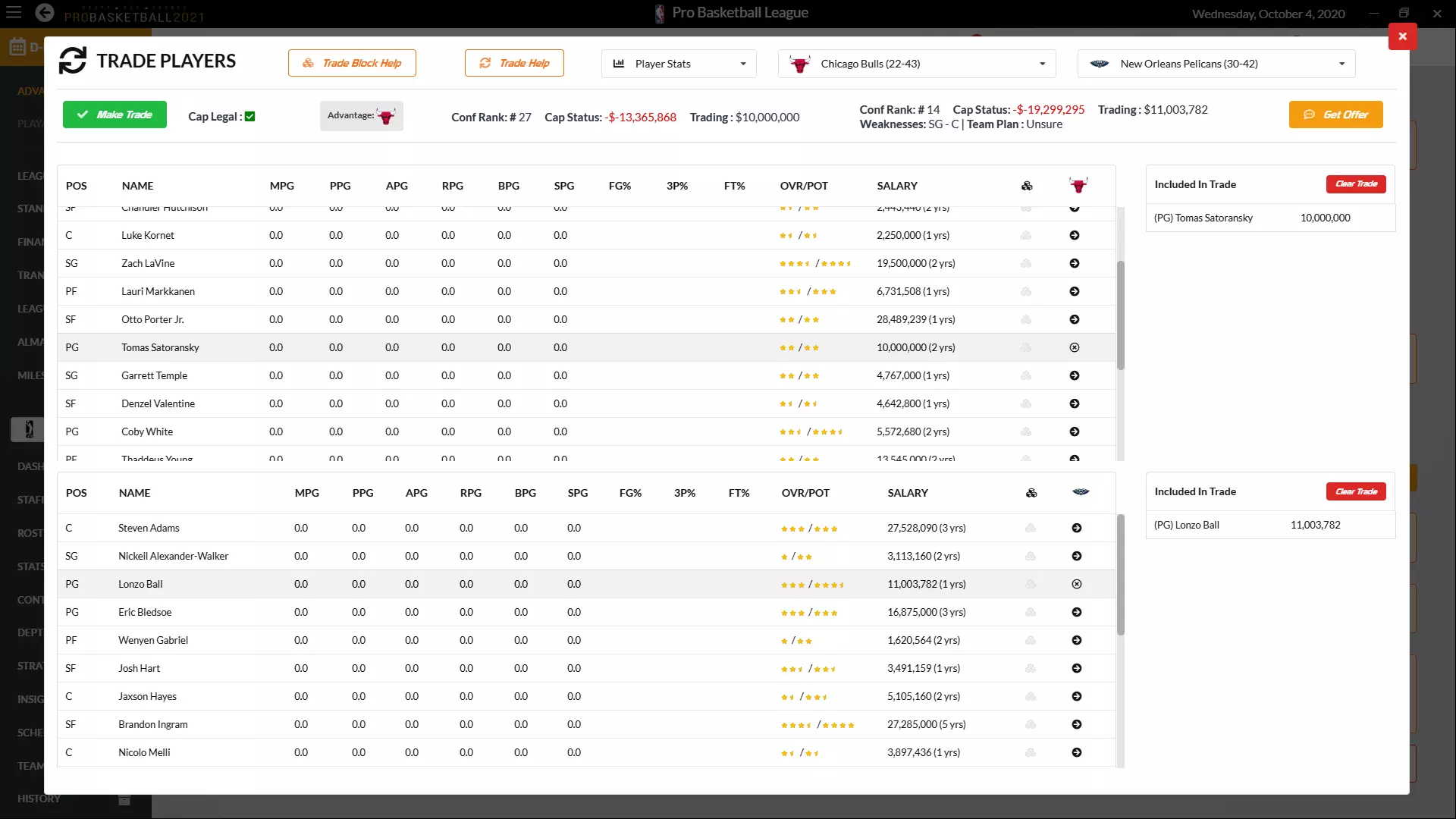Image resolution: width=1456 pixels, height=819 pixels.
Task: Sort Bulls table by SALARY column
Action: [897, 186]
